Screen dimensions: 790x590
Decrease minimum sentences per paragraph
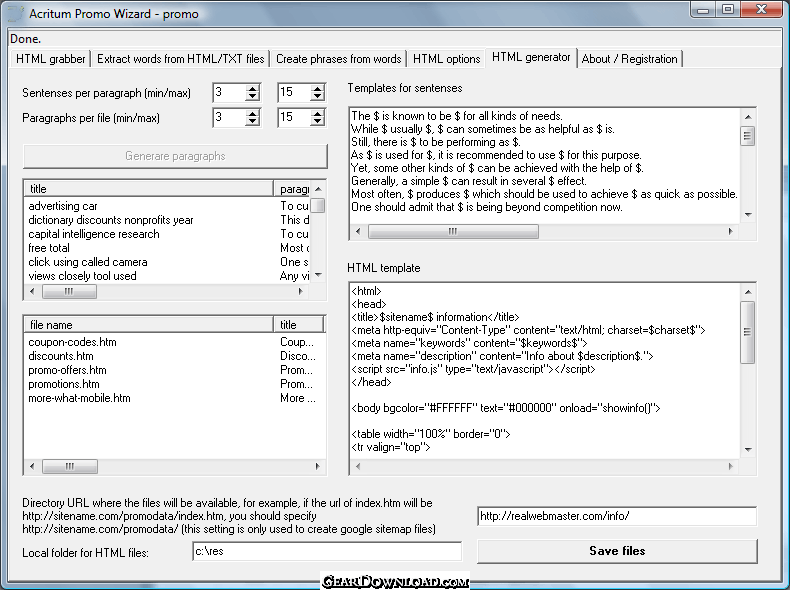point(252,96)
